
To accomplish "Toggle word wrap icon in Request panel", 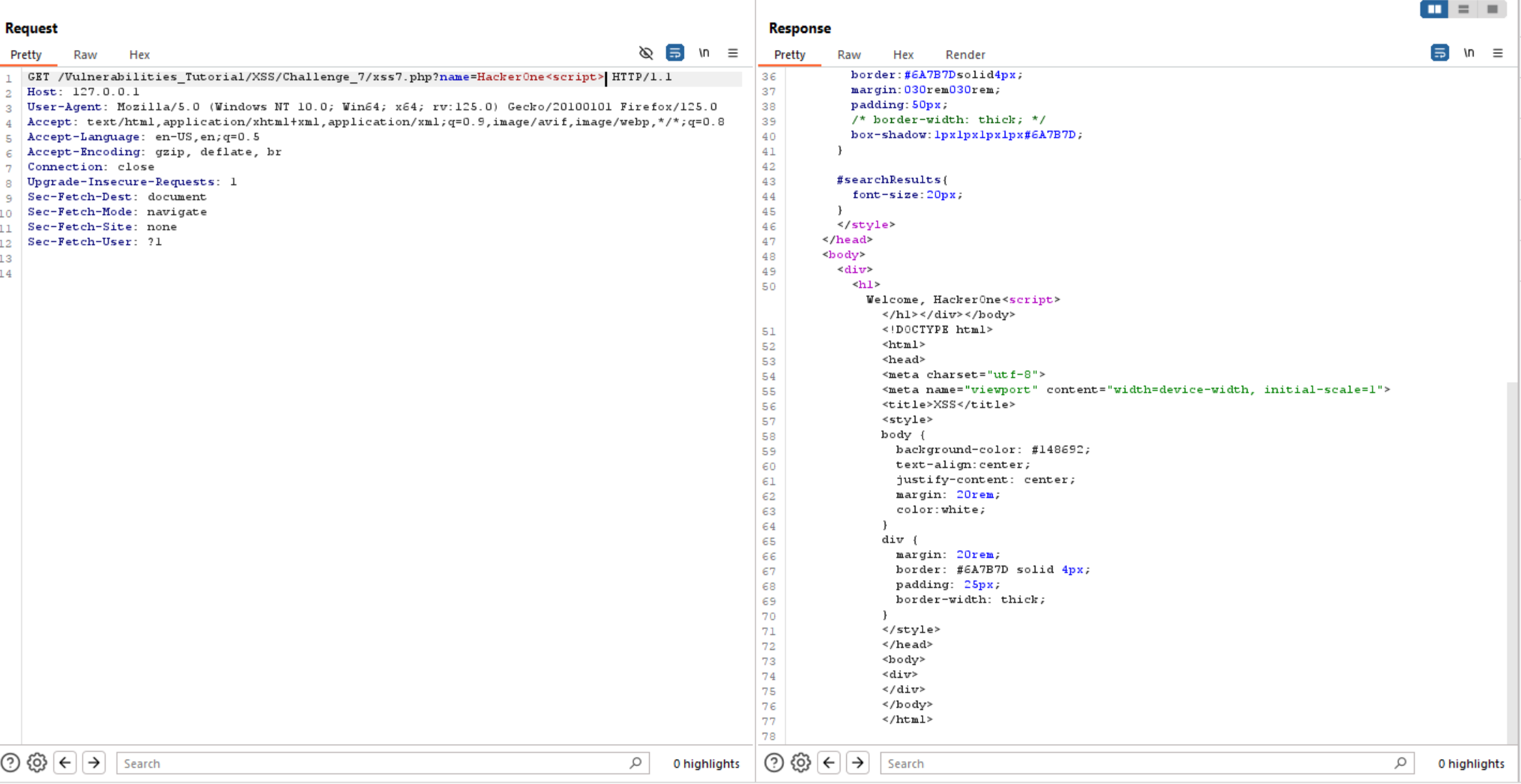I will pos(675,53).
